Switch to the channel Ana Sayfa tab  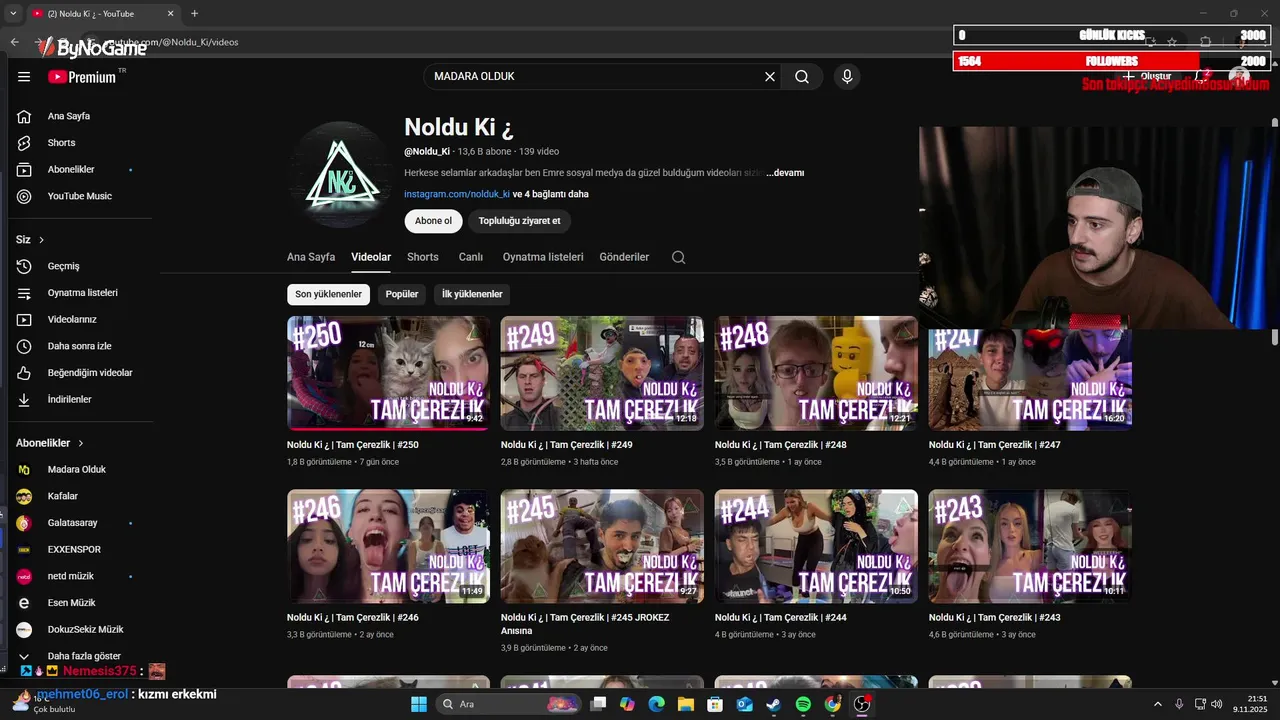311,257
